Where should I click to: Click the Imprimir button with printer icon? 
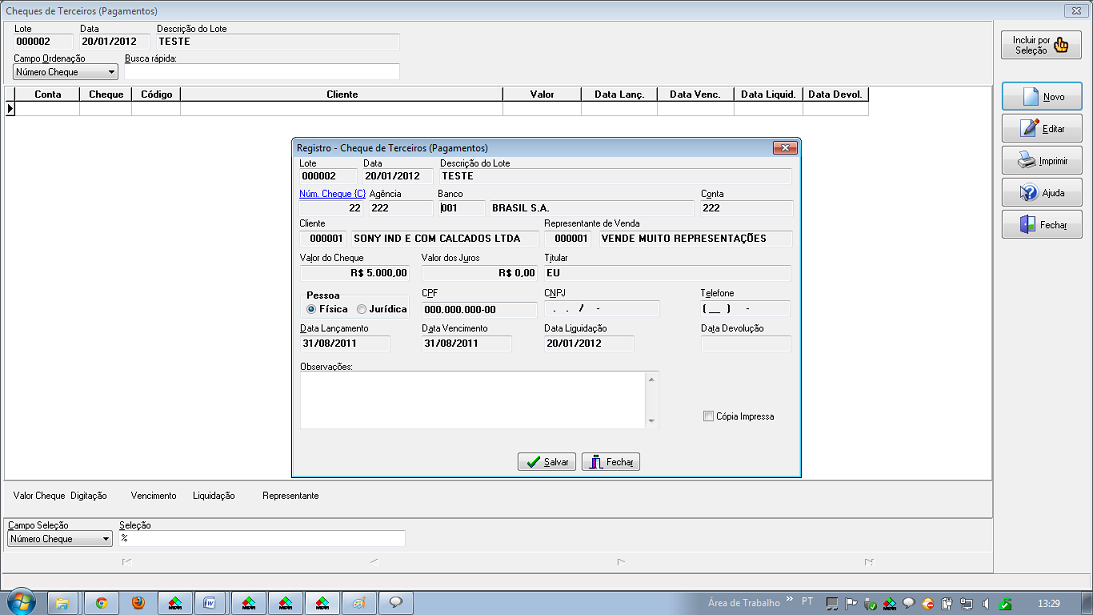tap(1041, 160)
